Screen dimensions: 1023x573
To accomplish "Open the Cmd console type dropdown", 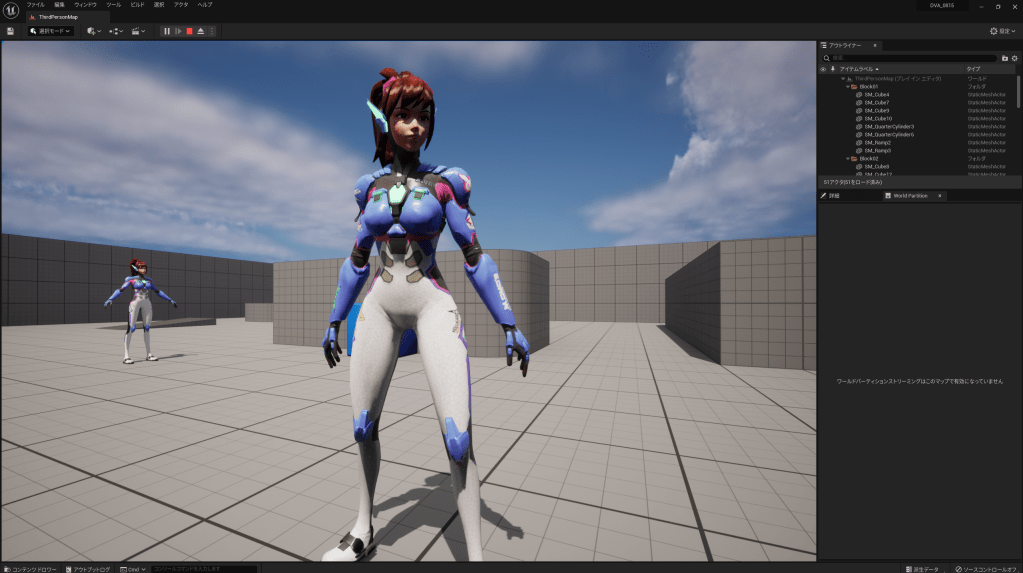I will 133,569.
